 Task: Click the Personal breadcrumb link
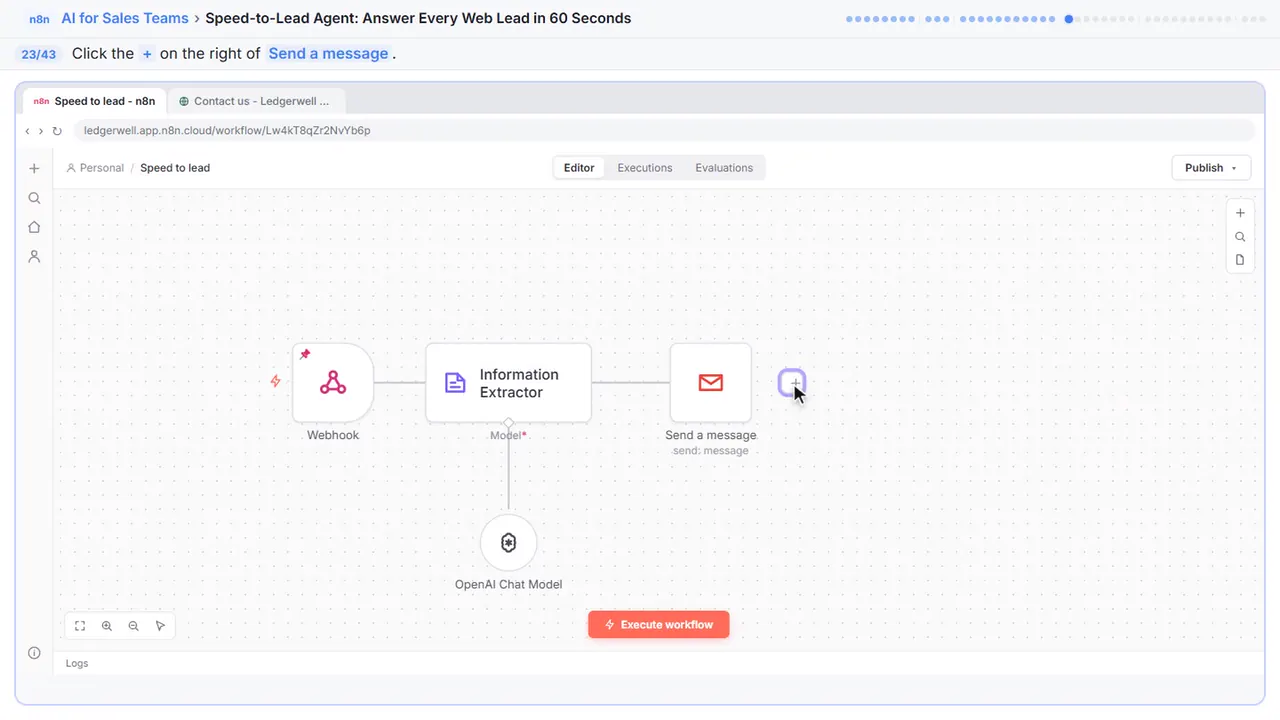(95, 168)
